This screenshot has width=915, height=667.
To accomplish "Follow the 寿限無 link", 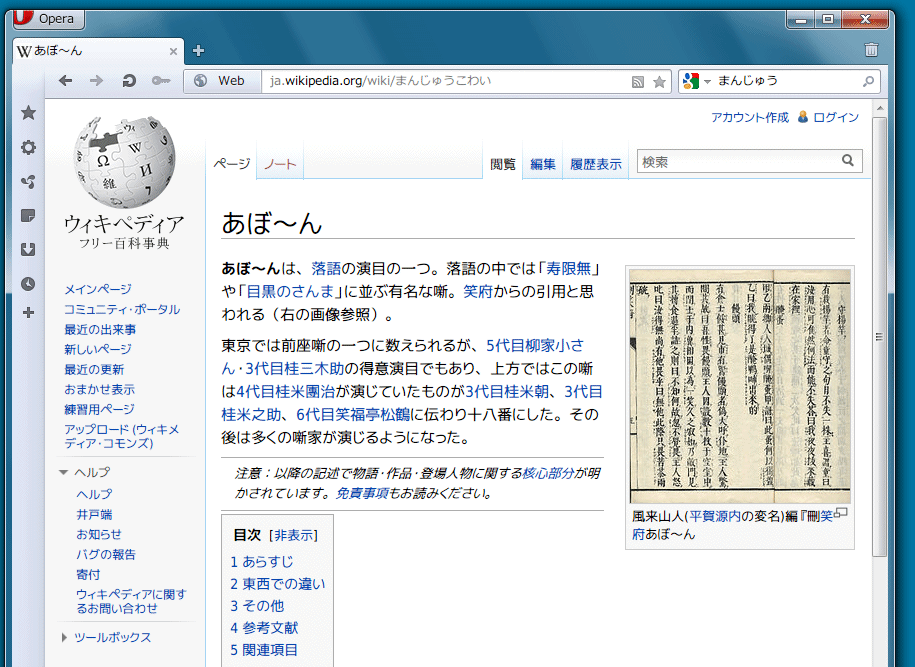I will pos(568,268).
